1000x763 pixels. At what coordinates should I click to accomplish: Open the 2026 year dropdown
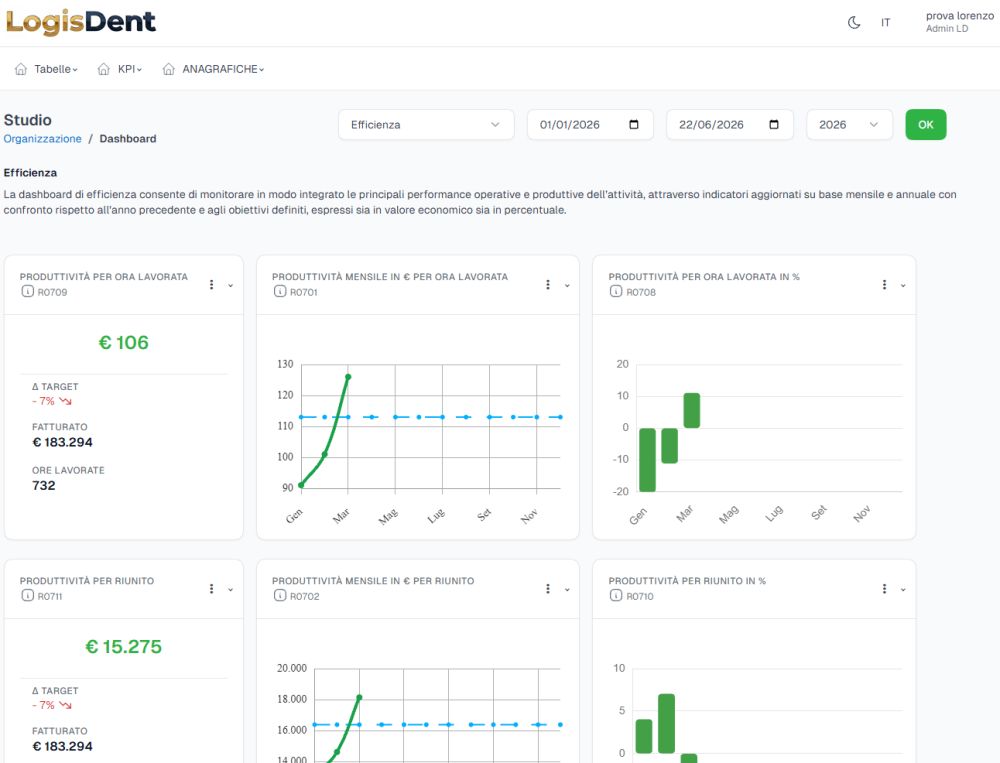pyautogui.click(x=849, y=124)
